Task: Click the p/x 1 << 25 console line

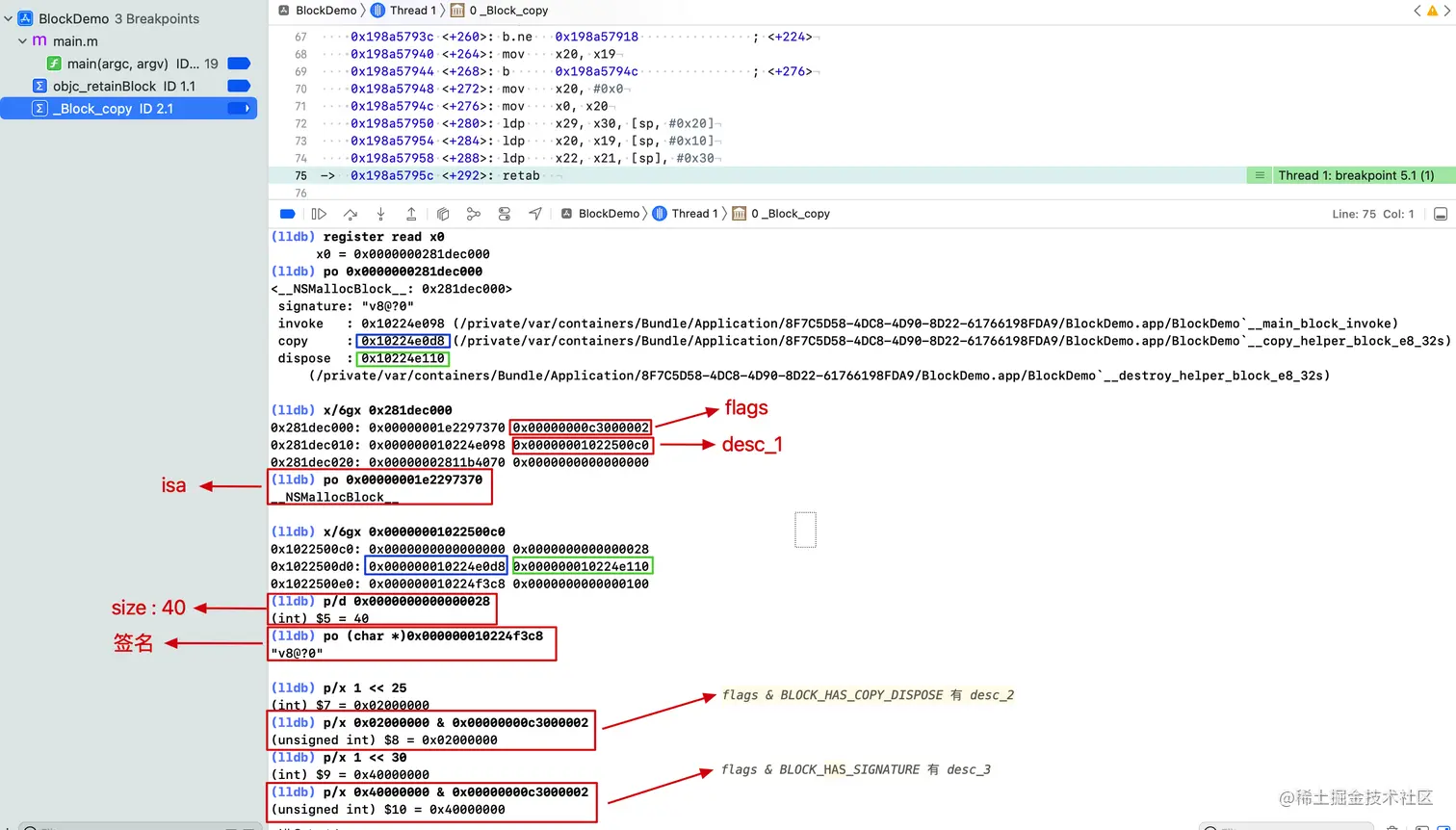Action: (x=365, y=687)
